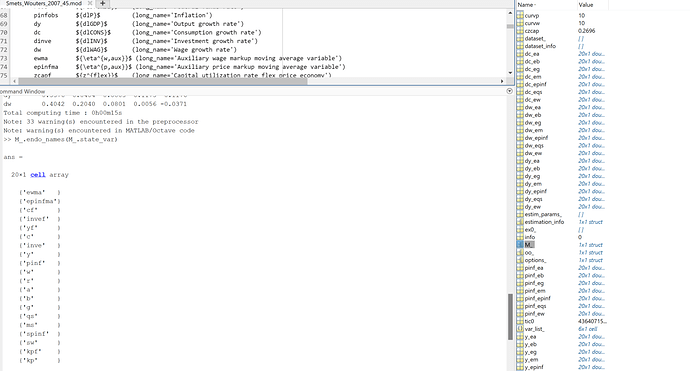Click the 'Total computing time' output line
The height and width of the screenshot is (371, 690).
tap(62, 113)
